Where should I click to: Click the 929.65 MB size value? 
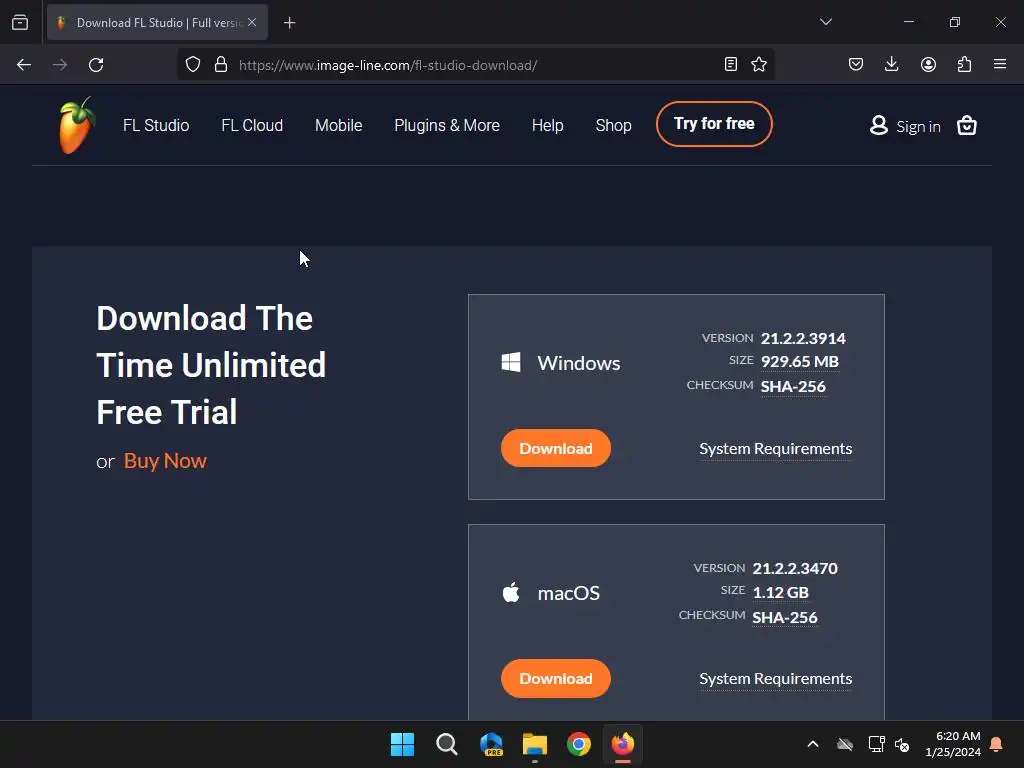(799, 362)
